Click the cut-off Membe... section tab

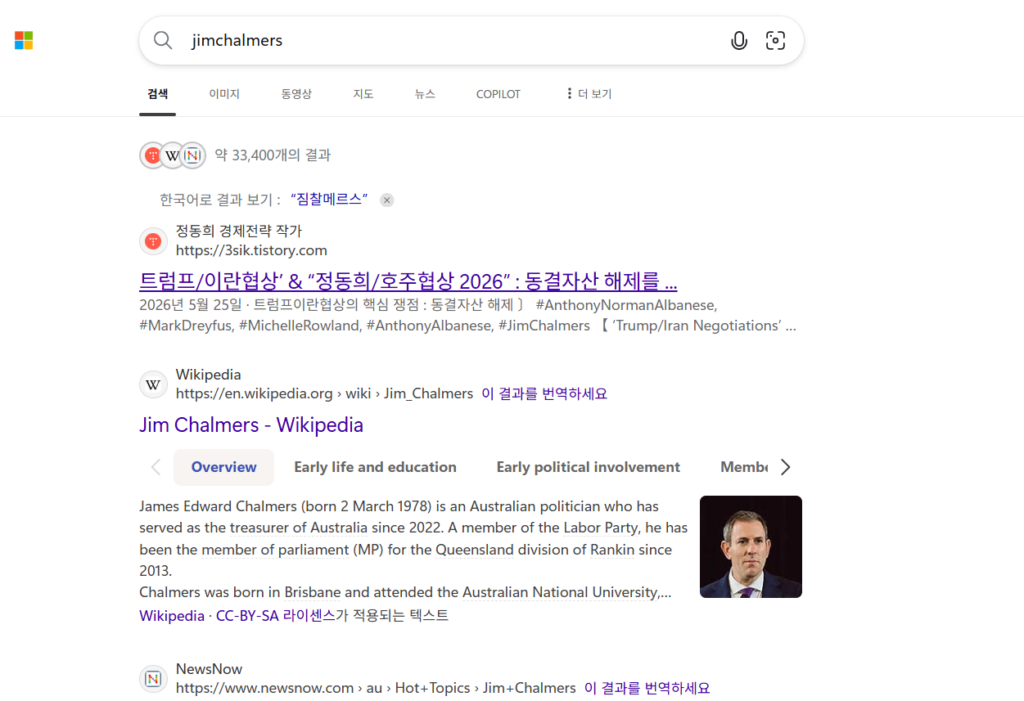tap(744, 467)
